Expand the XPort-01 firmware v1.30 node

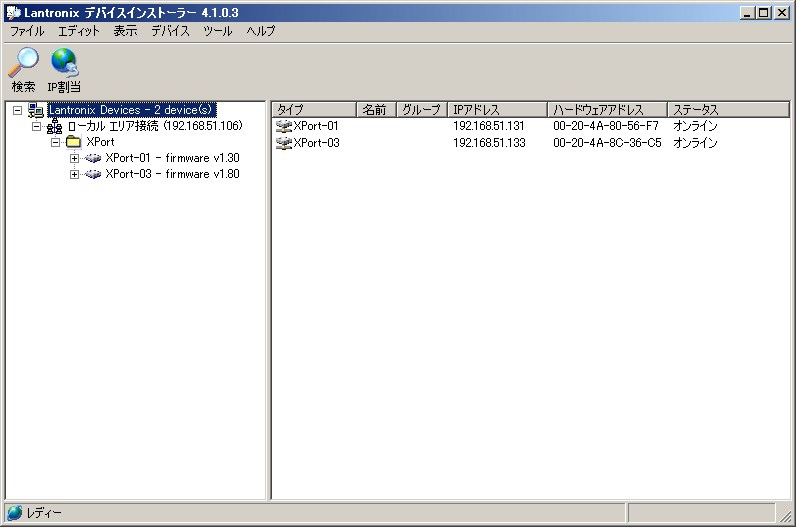click(75, 158)
